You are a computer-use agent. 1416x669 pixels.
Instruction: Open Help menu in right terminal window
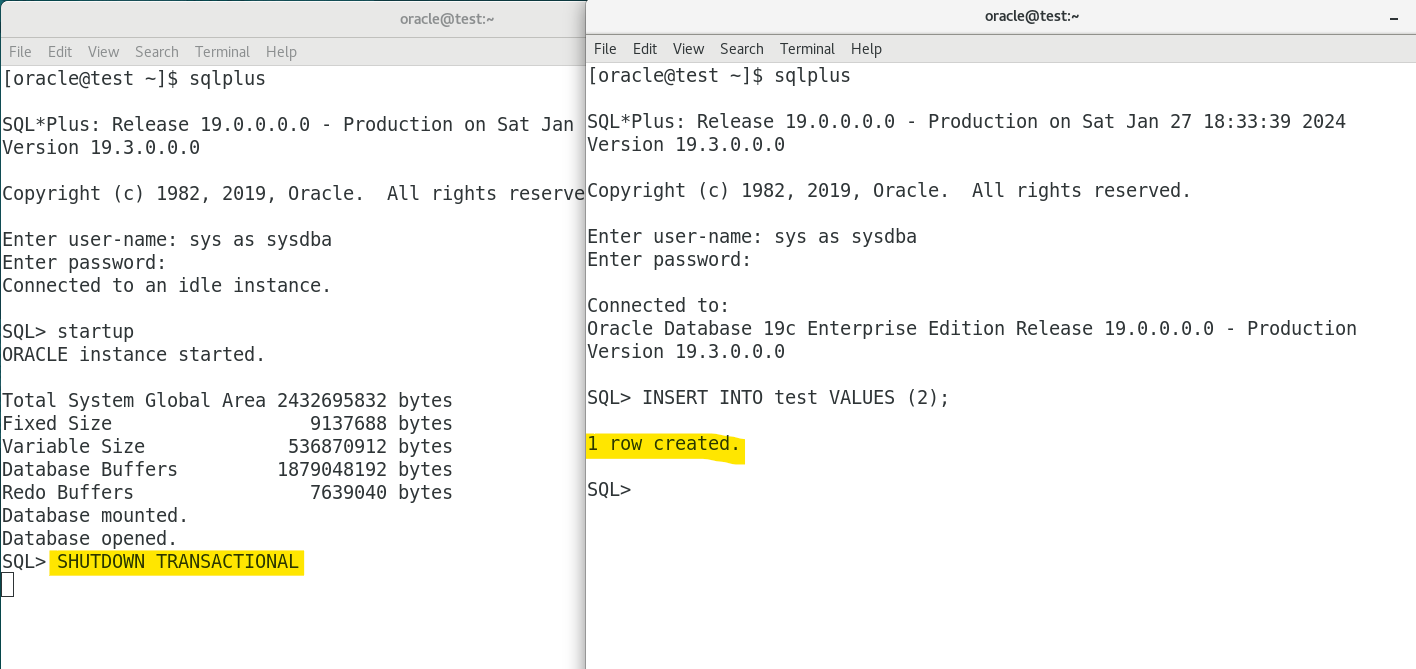pyautogui.click(x=866, y=49)
